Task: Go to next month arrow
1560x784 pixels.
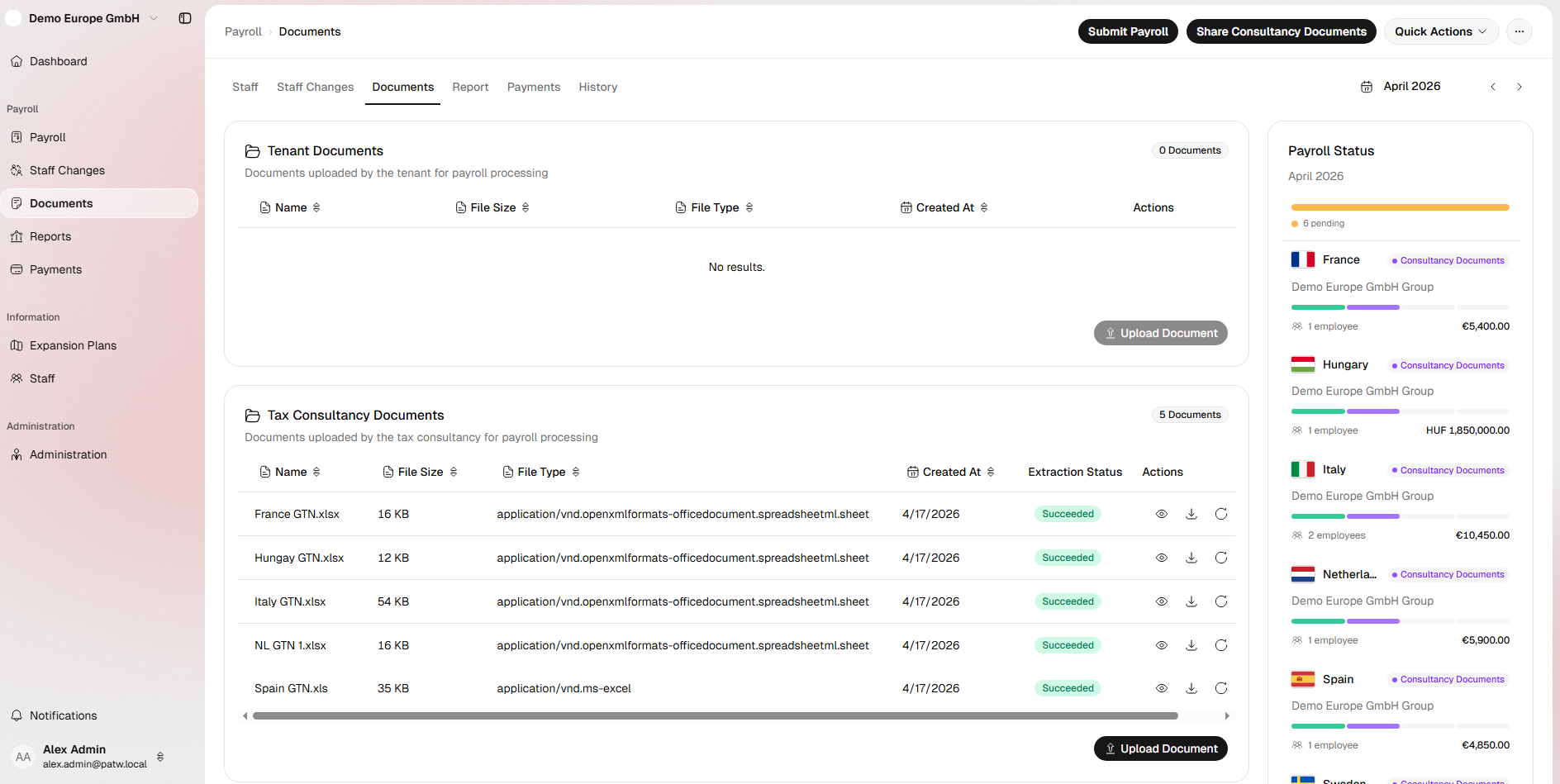Action: click(x=1520, y=87)
